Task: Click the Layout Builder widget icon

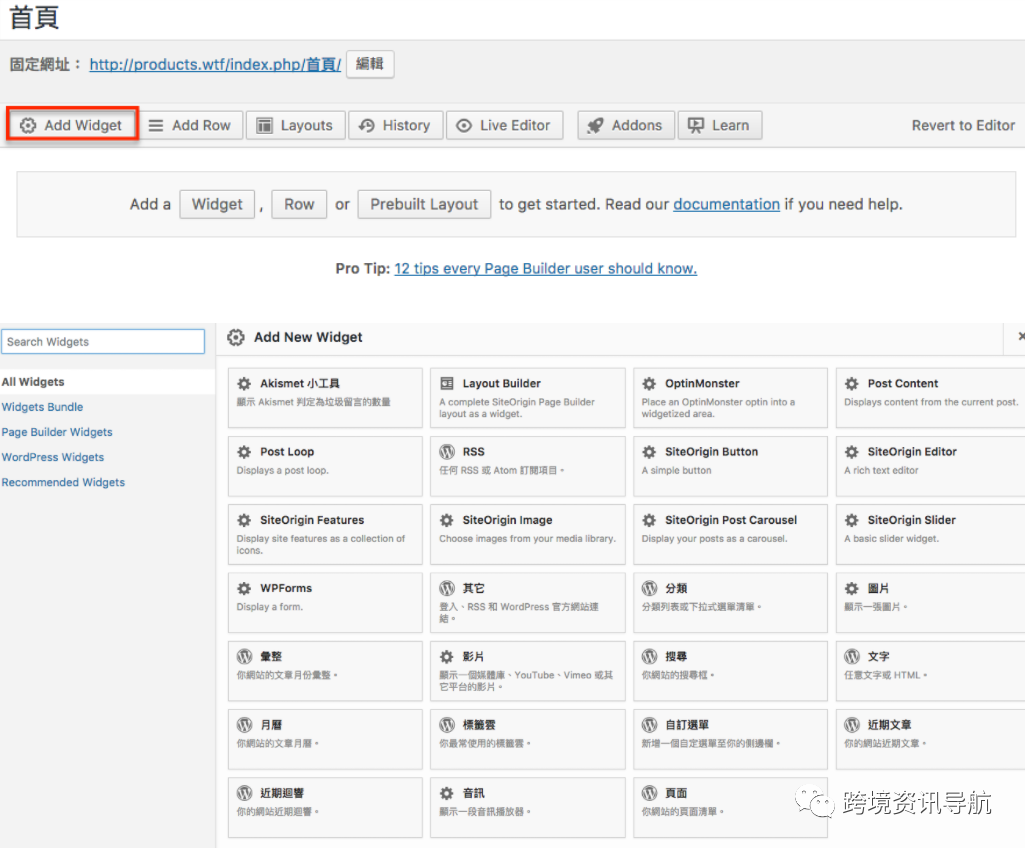Action: pyautogui.click(x=446, y=384)
